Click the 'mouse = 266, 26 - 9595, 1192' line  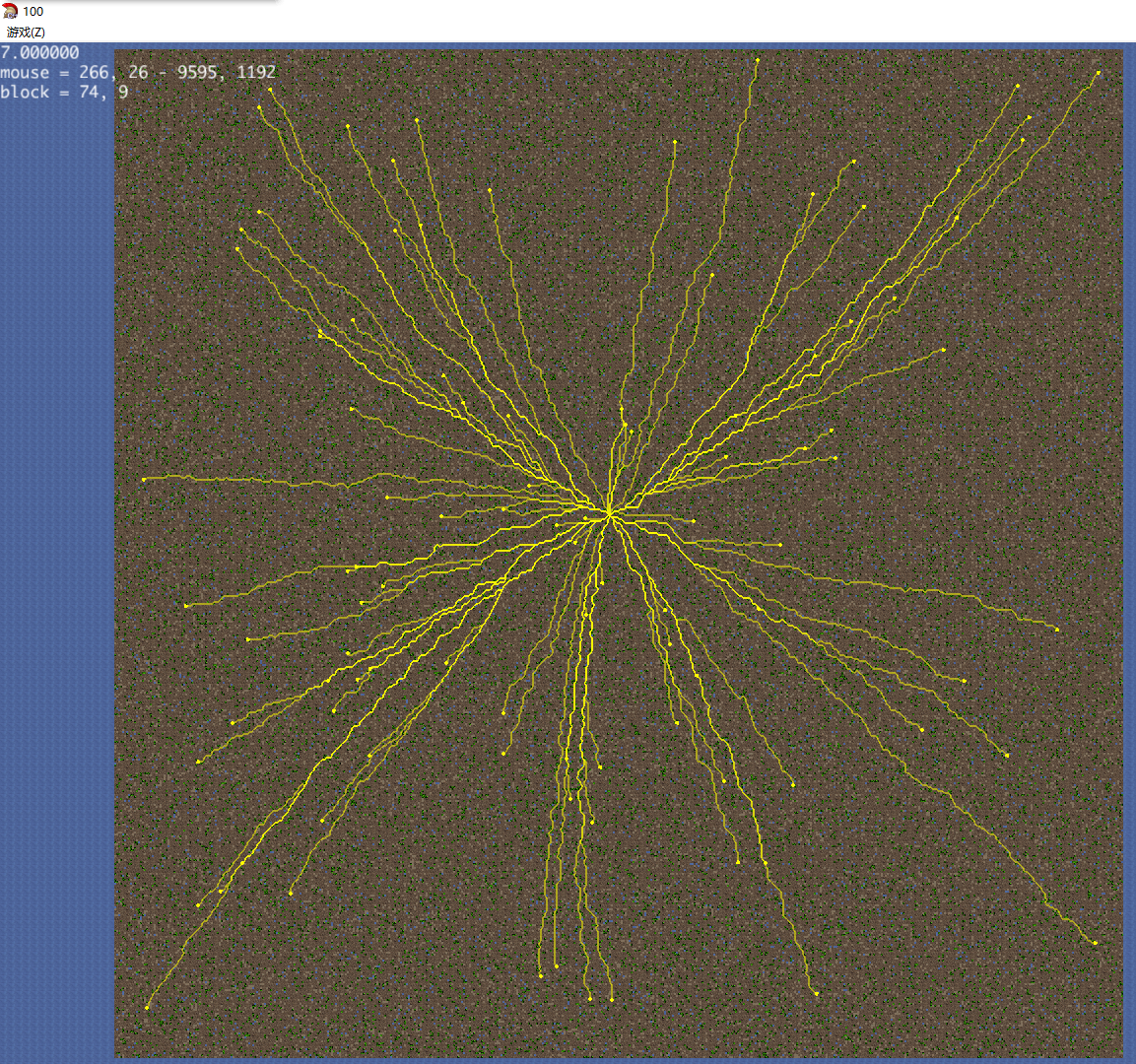(138, 73)
